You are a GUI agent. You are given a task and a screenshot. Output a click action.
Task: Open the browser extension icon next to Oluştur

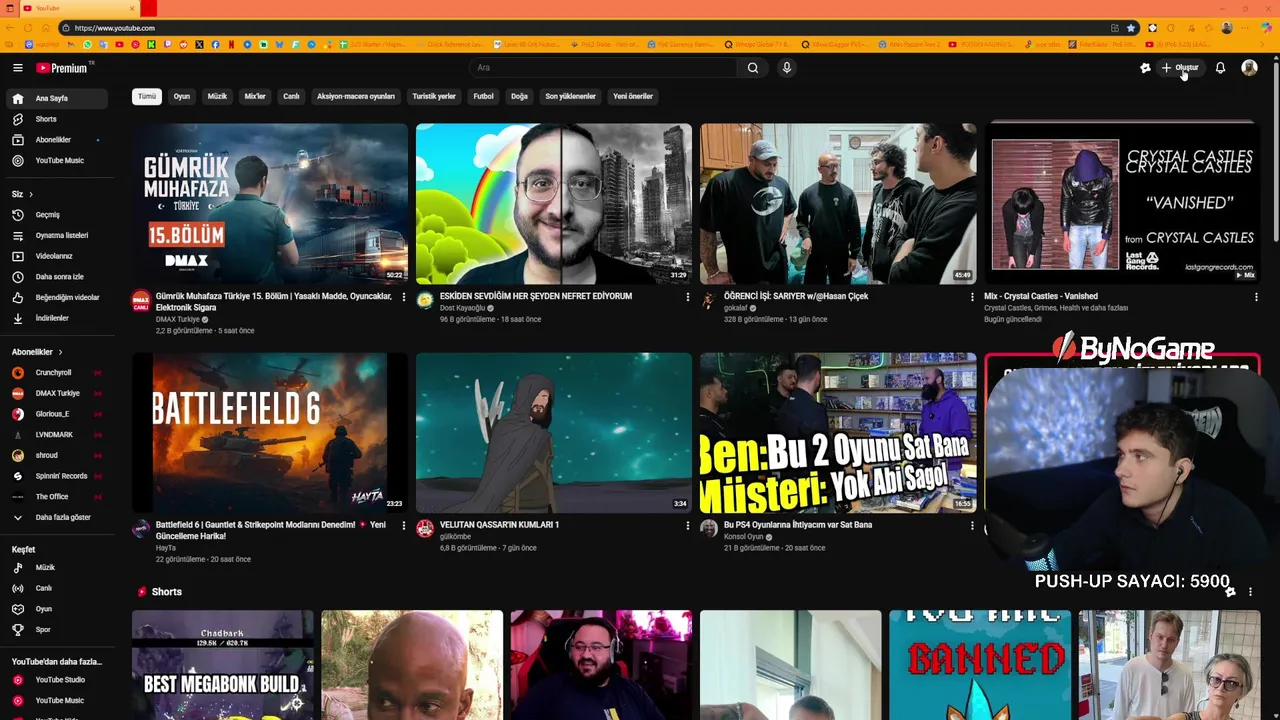click(x=1145, y=68)
